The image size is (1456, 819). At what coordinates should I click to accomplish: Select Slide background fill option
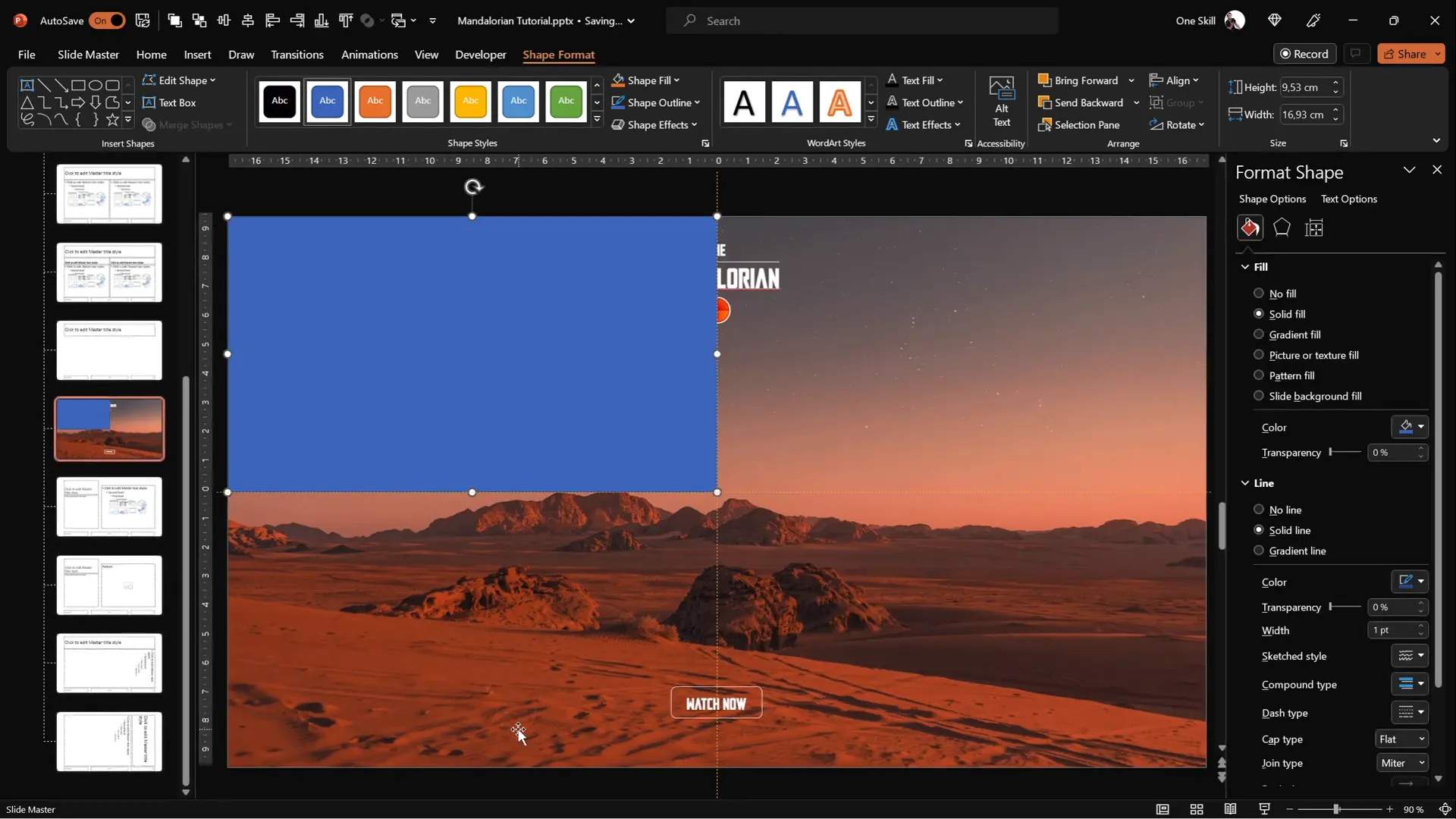click(x=1259, y=396)
